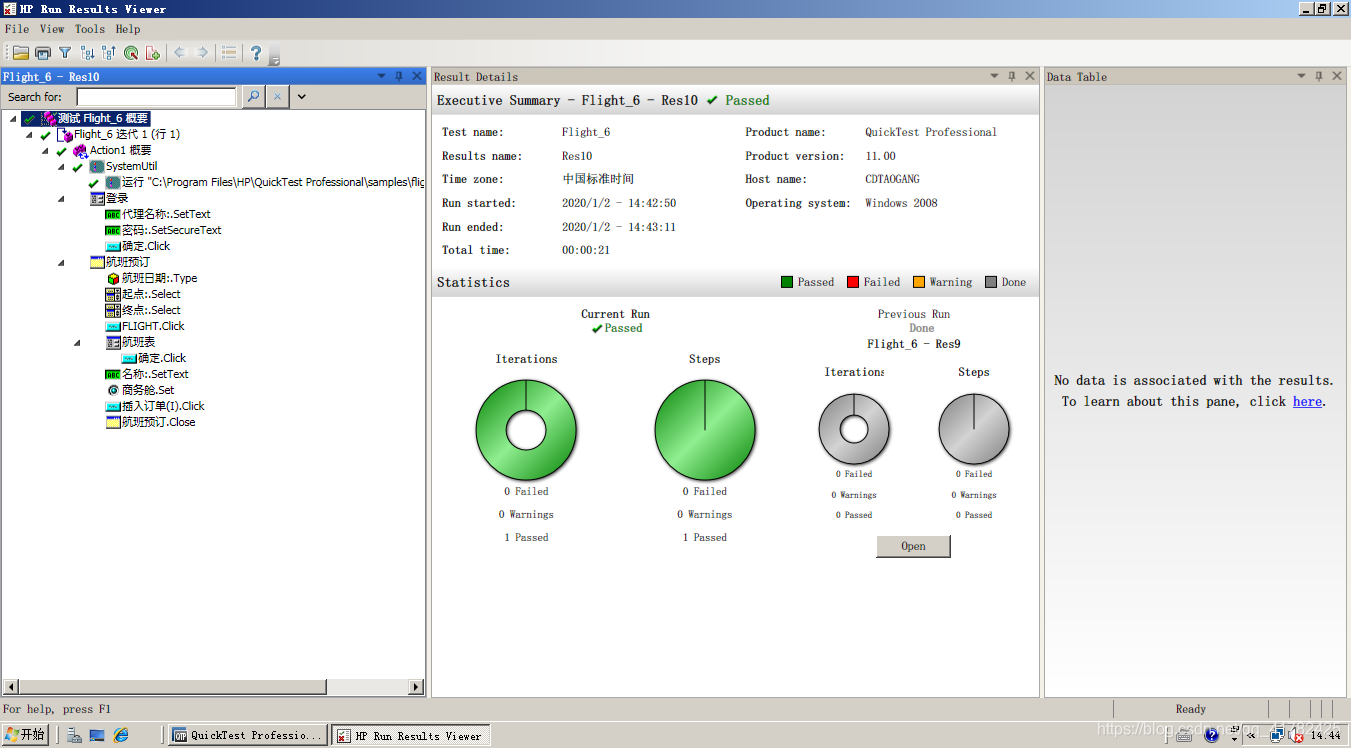Collapse the Action1 概要 node

coord(45,150)
